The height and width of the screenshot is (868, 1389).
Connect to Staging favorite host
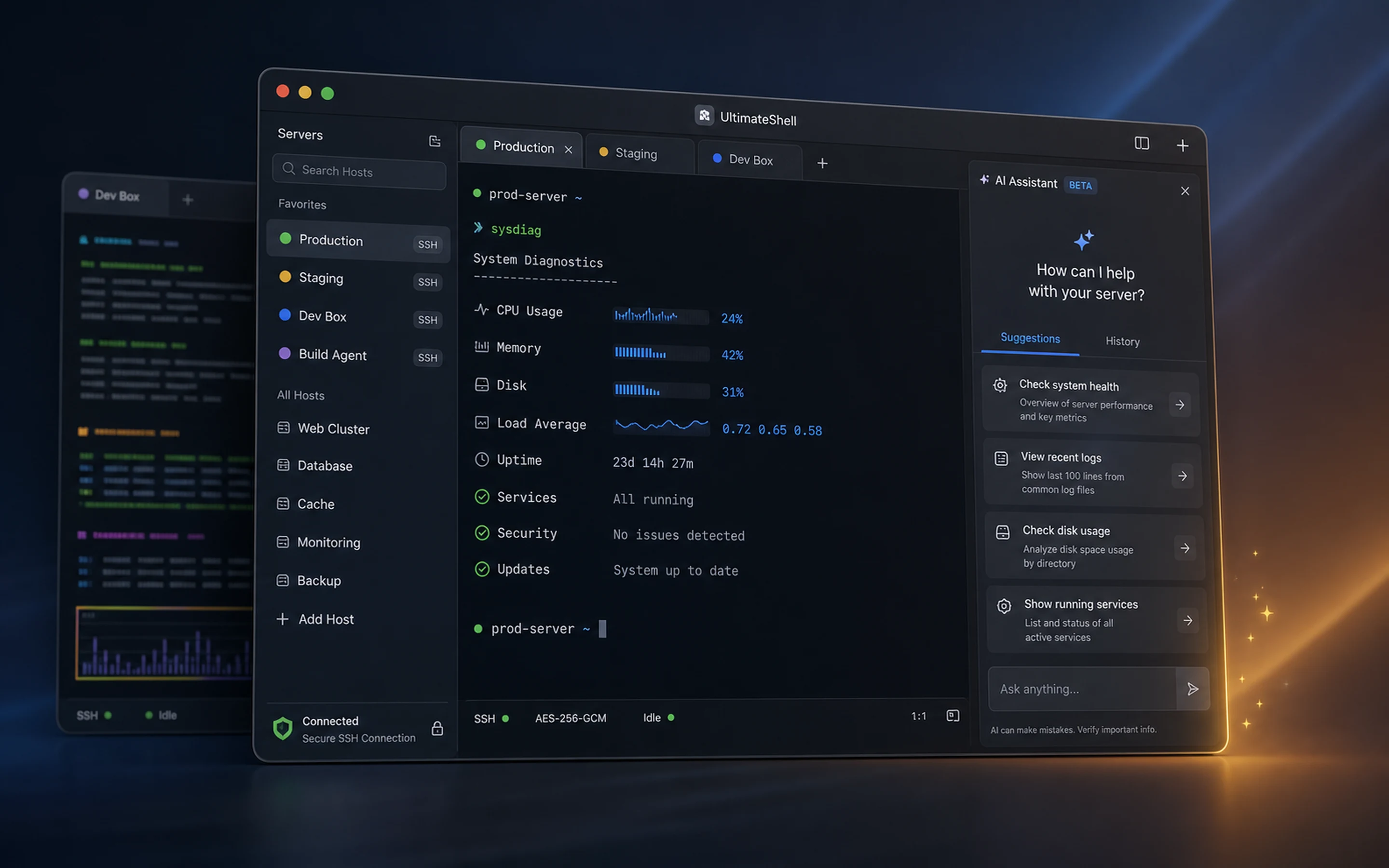tap(358, 279)
